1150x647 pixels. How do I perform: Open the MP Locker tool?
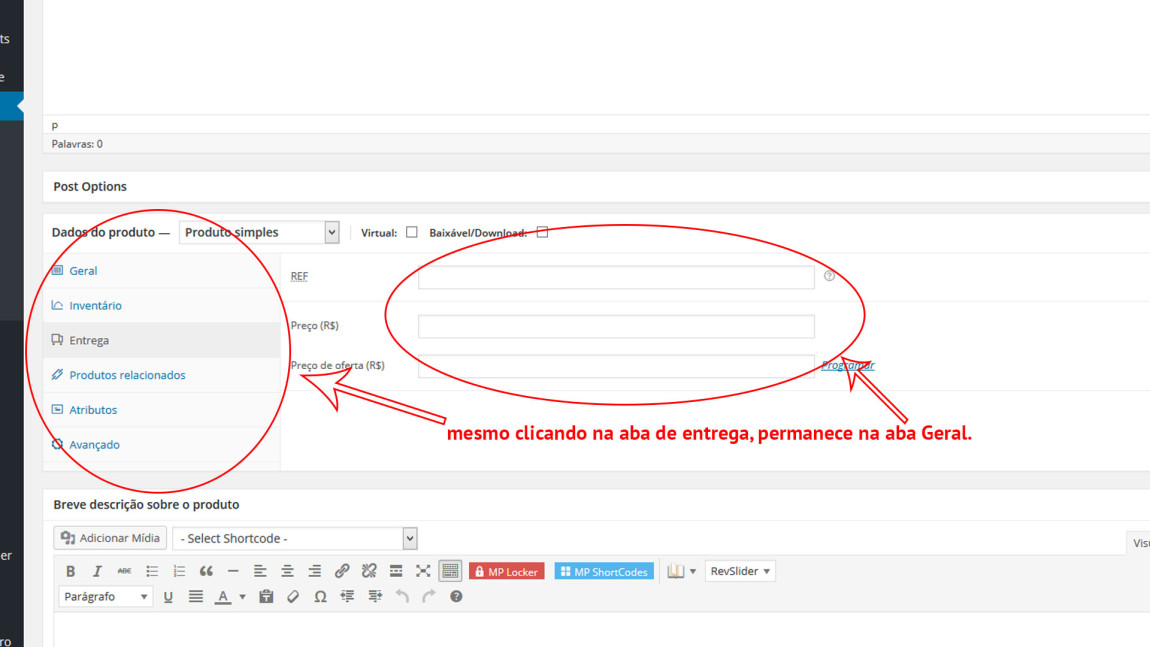tap(507, 571)
